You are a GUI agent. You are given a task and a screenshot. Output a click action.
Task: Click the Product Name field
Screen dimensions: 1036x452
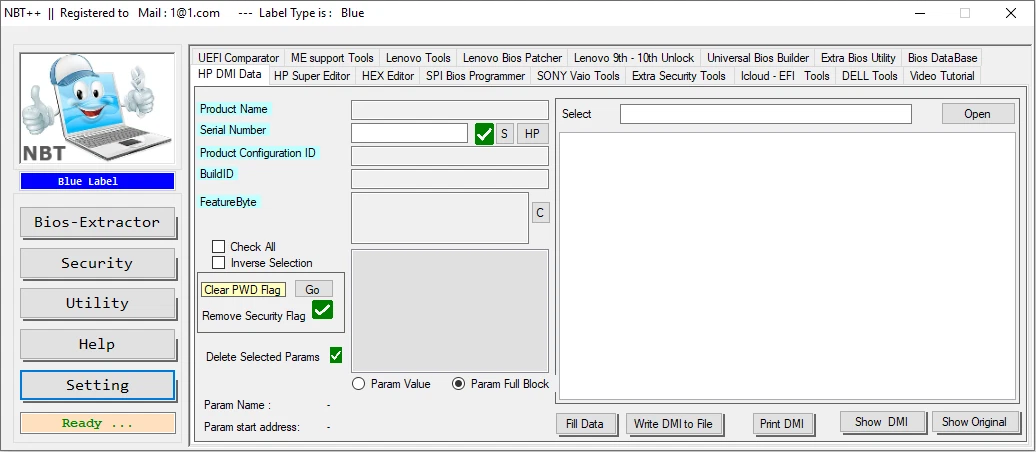pos(450,110)
